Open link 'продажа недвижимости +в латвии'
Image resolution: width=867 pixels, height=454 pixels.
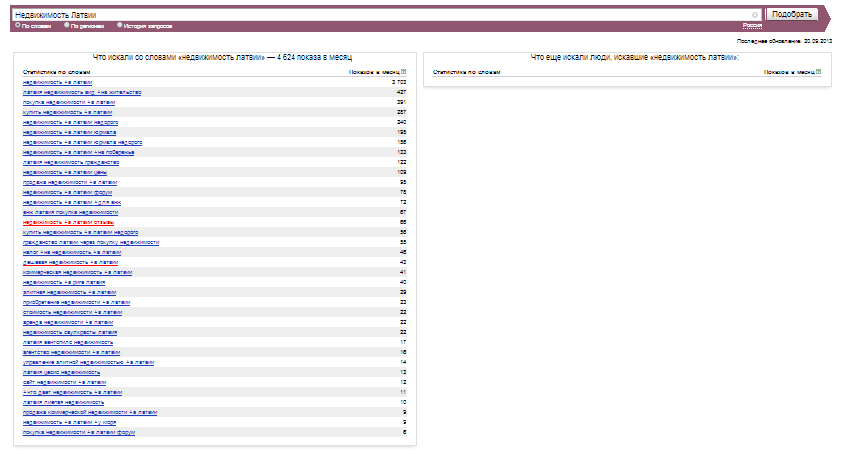(x=70, y=182)
